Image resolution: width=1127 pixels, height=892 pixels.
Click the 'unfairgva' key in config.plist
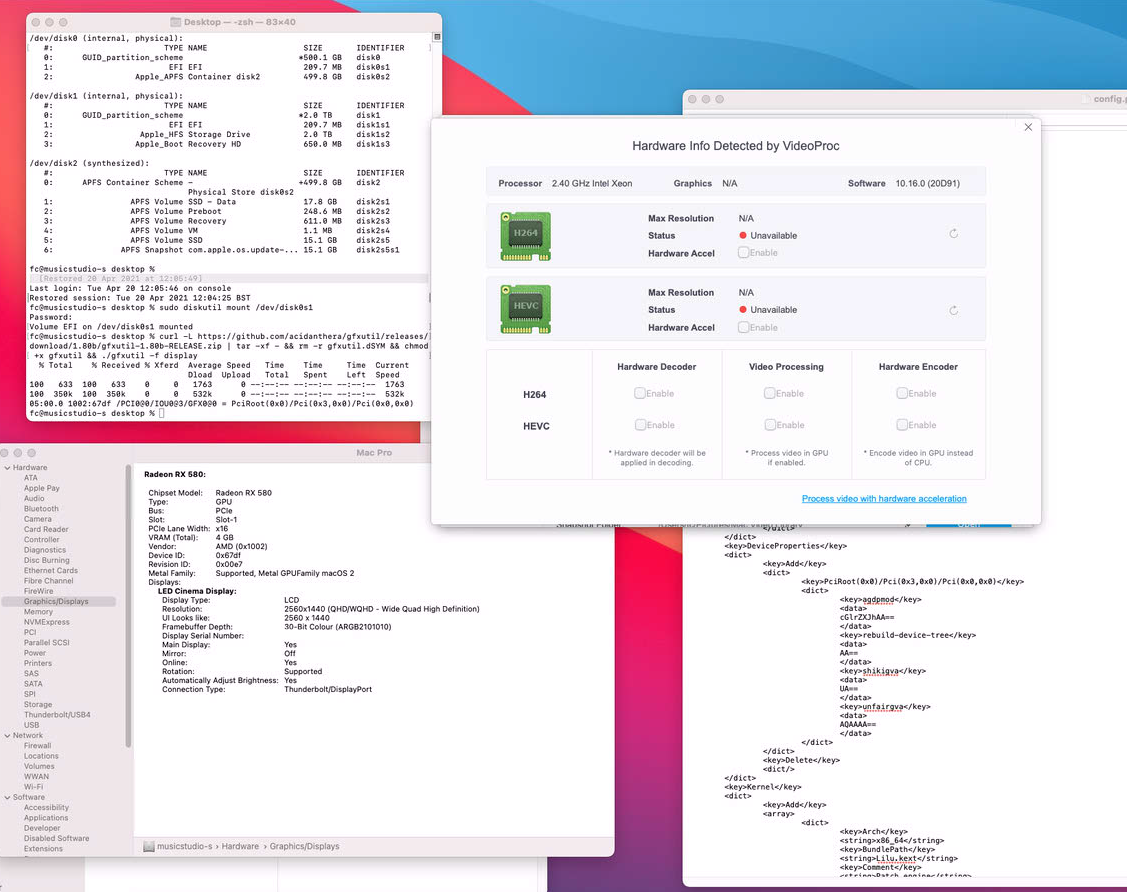click(x=885, y=707)
